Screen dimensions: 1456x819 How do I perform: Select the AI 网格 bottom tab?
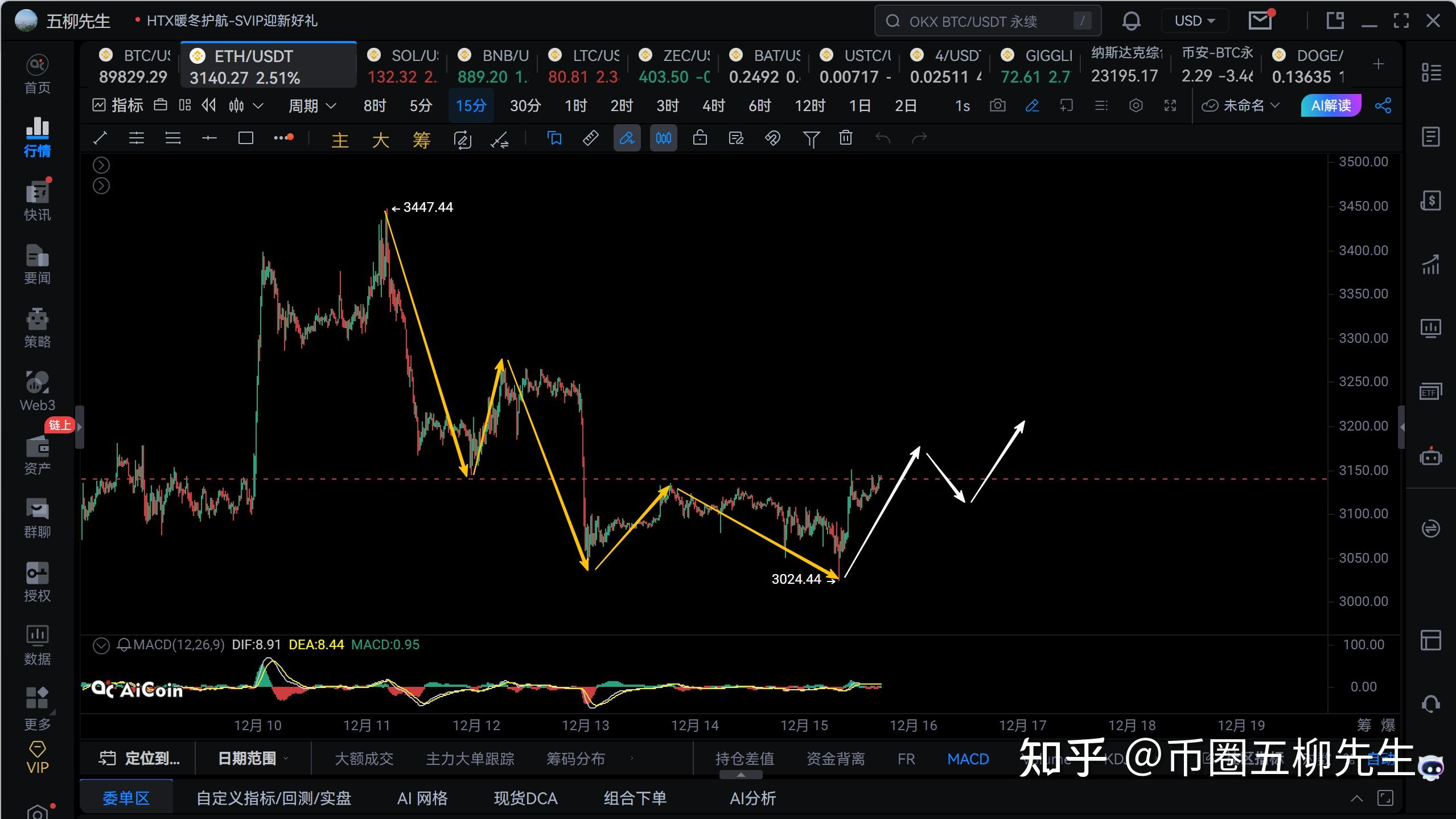click(422, 798)
